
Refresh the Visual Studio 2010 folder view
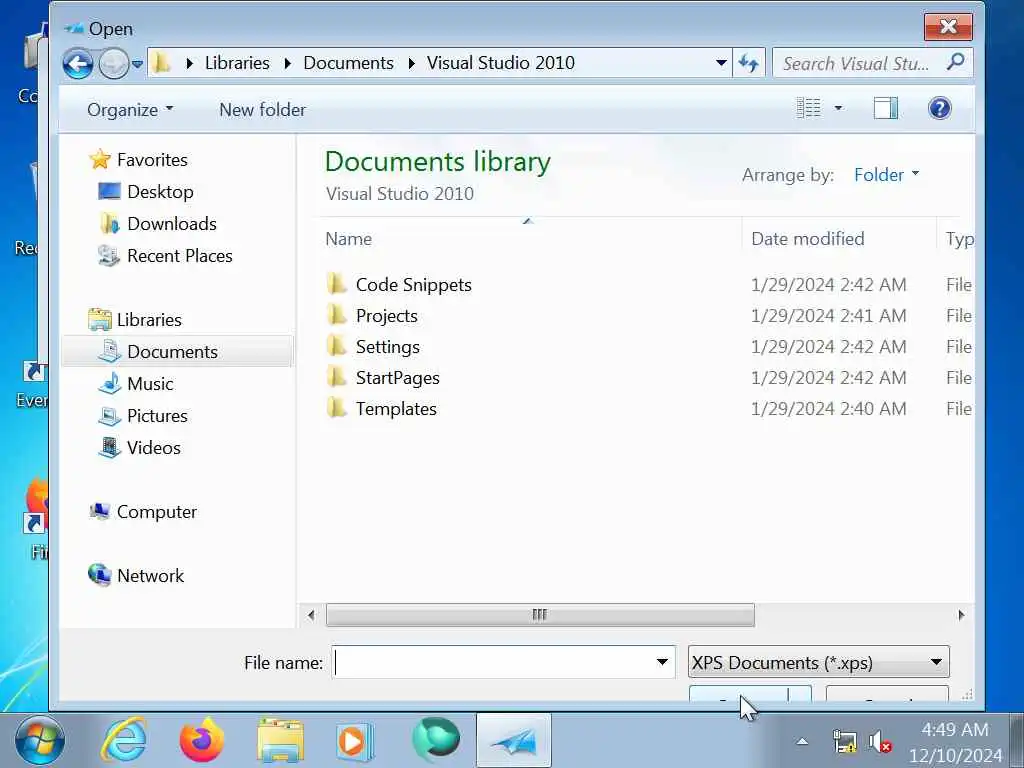pyautogui.click(x=748, y=63)
